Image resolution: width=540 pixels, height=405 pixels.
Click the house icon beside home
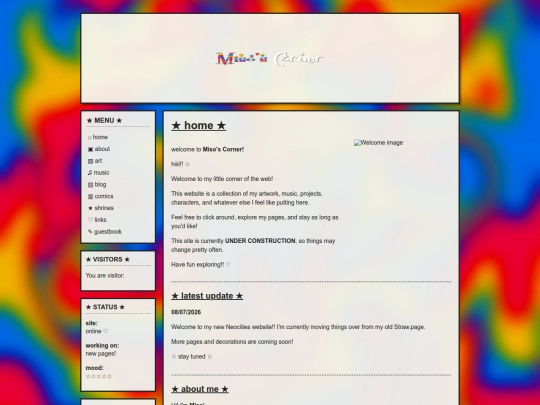pyautogui.click(x=90, y=137)
